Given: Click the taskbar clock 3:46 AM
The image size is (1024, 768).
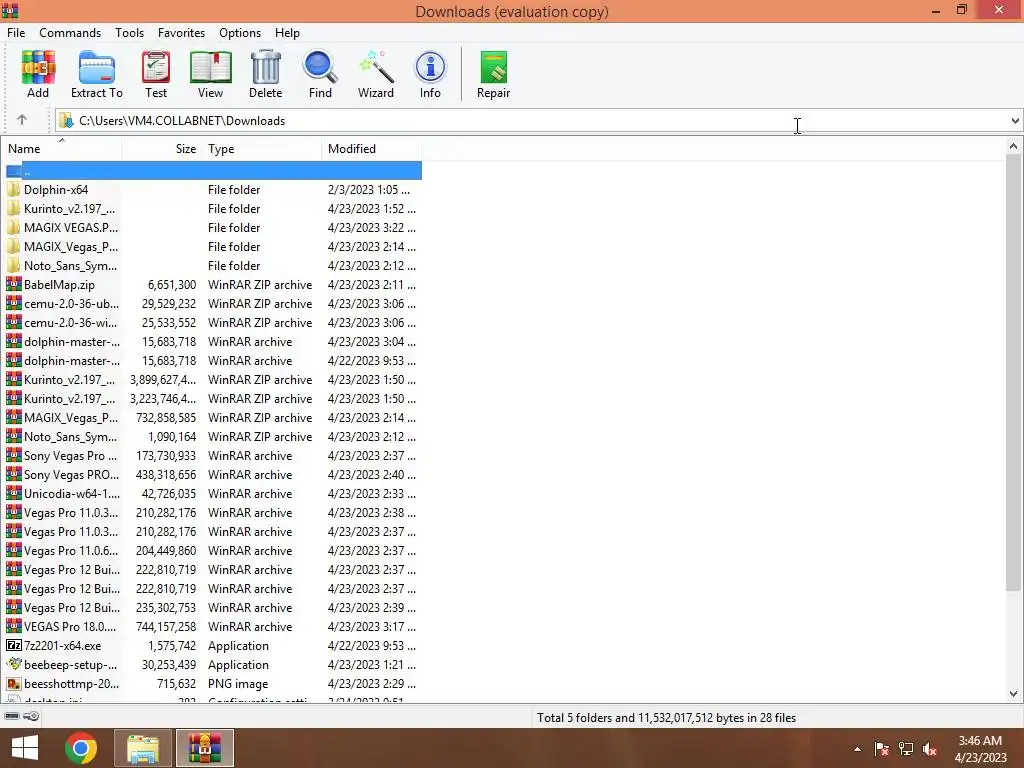Looking at the screenshot, I should pos(980,741).
